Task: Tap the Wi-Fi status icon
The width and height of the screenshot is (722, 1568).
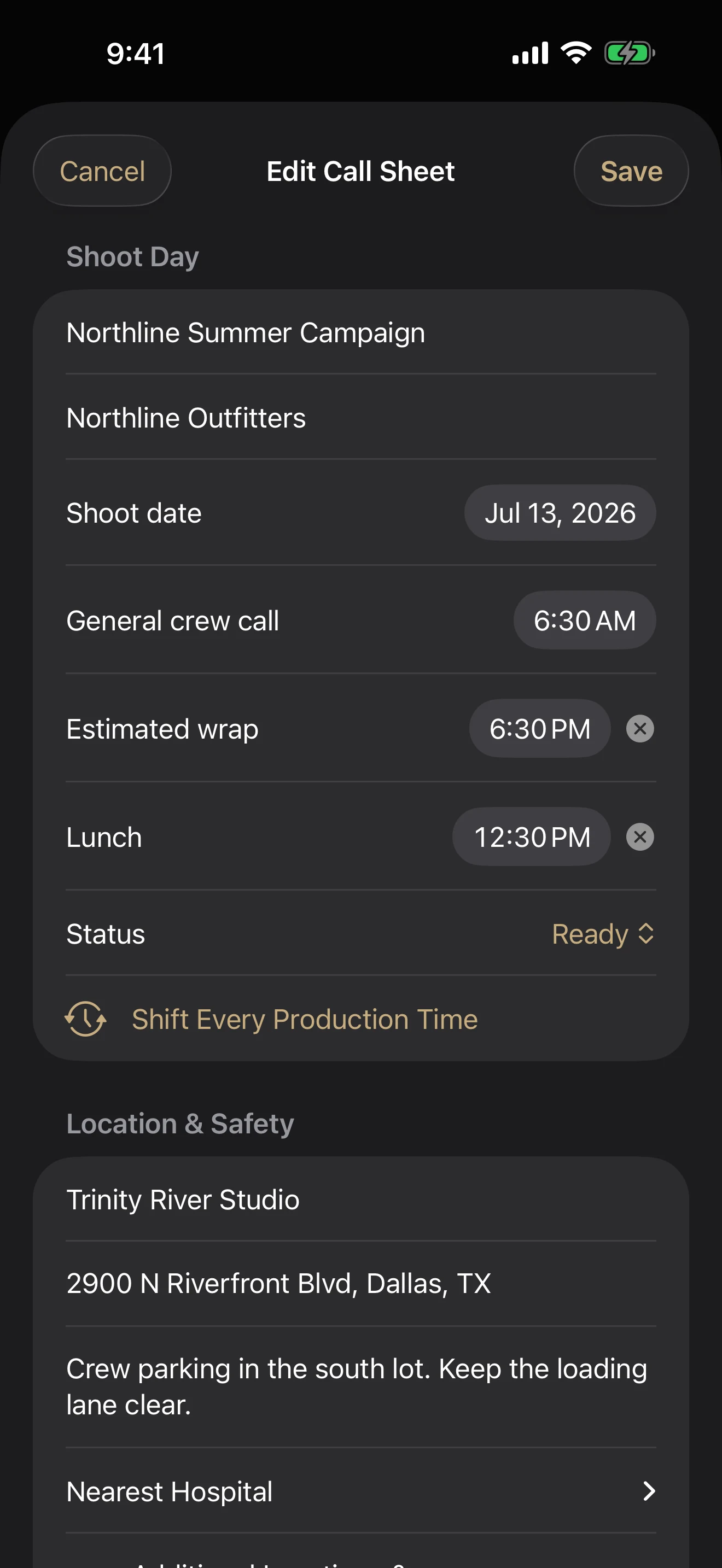Action: coord(576,53)
